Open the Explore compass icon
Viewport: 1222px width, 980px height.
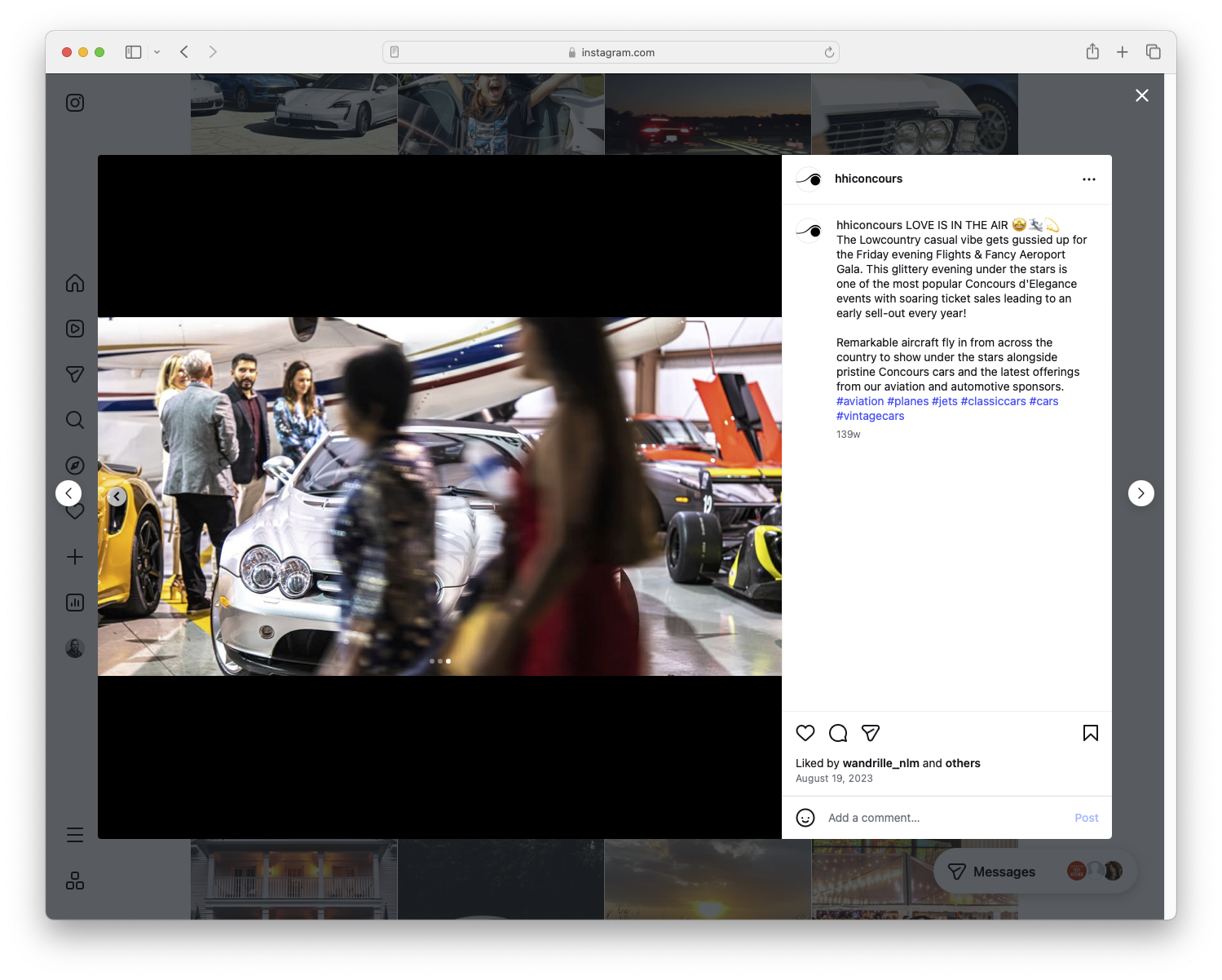pos(74,465)
